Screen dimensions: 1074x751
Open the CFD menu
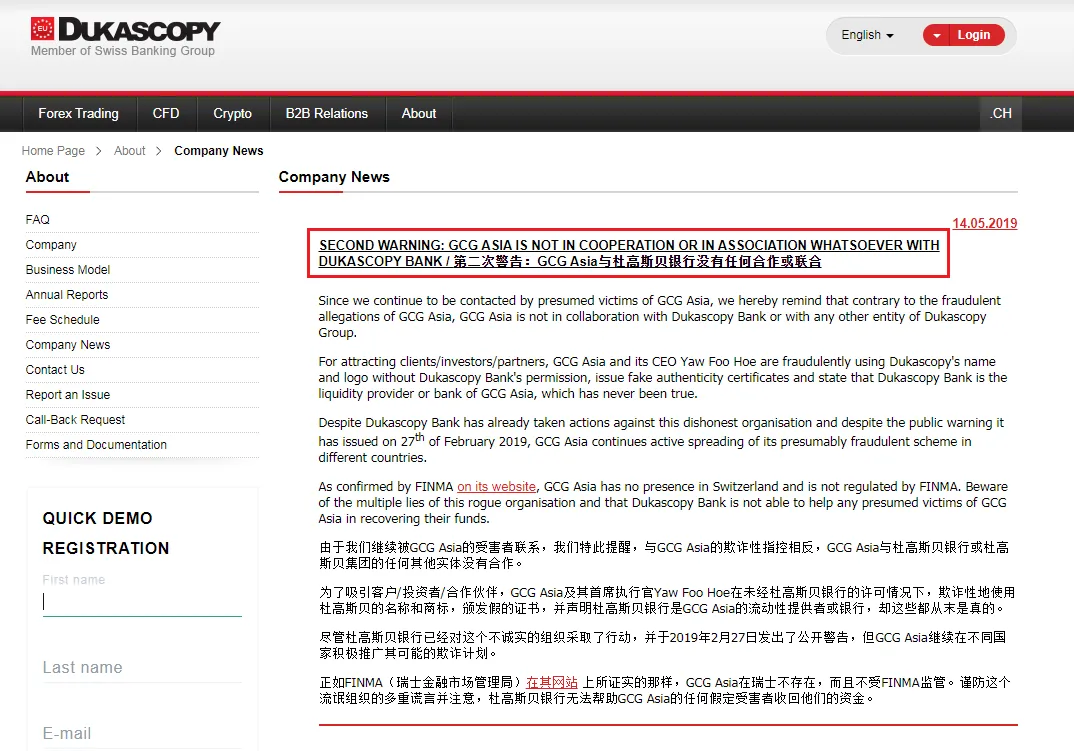(x=166, y=114)
